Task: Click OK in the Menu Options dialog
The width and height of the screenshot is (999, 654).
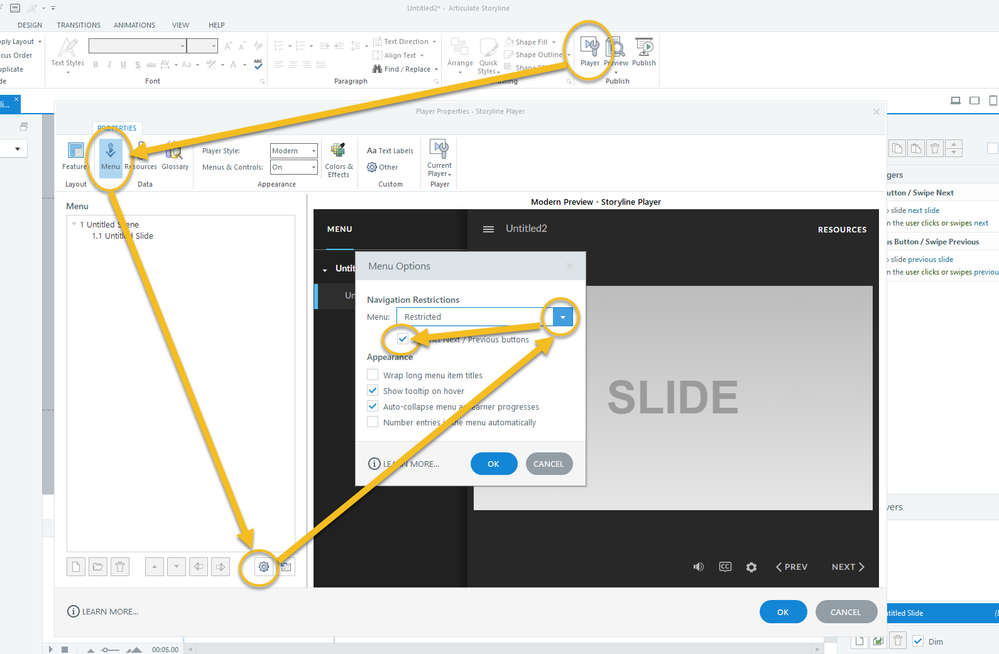Action: coord(494,464)
